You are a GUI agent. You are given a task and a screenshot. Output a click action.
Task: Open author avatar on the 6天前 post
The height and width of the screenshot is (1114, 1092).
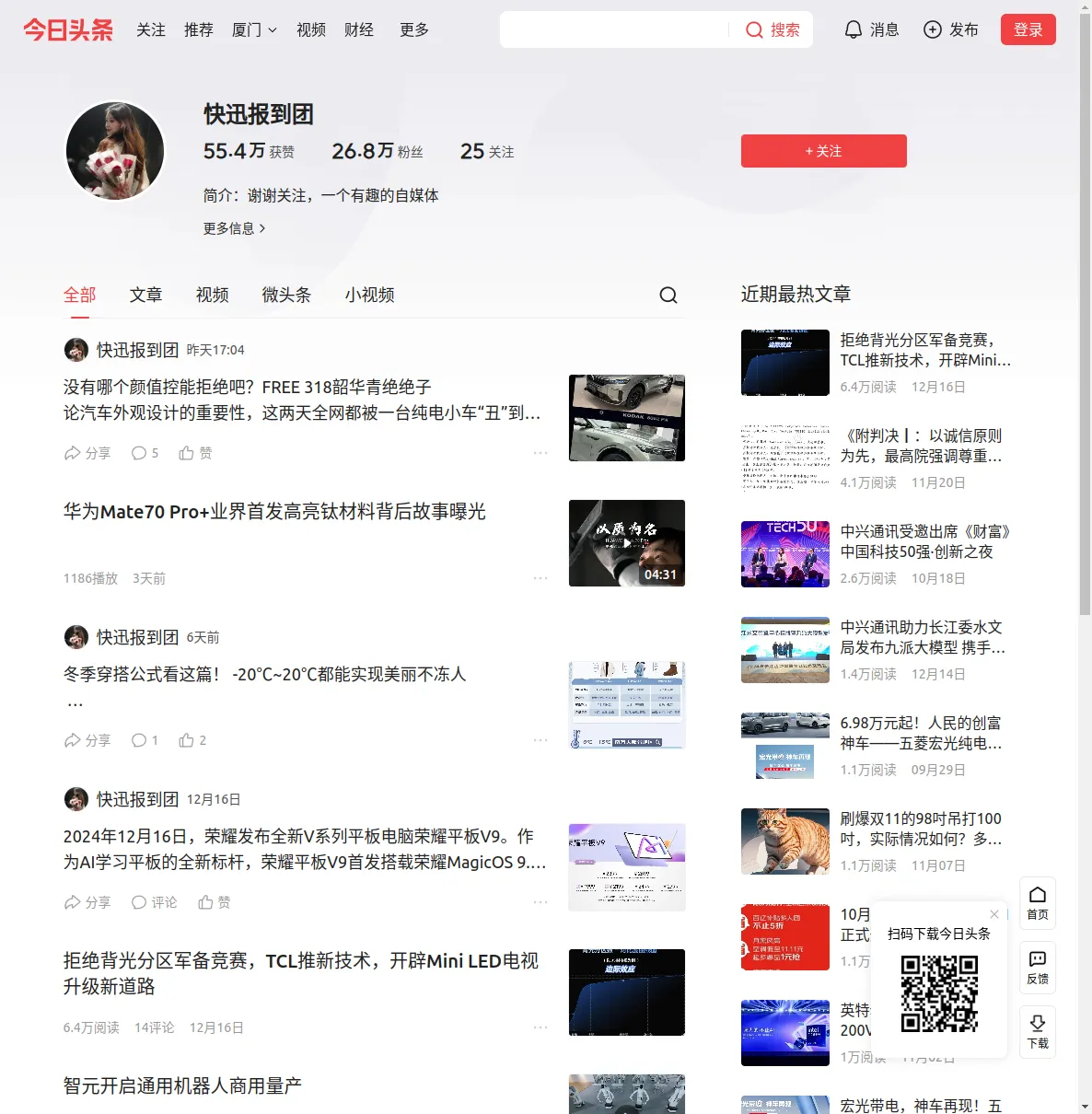coord(76,637)
